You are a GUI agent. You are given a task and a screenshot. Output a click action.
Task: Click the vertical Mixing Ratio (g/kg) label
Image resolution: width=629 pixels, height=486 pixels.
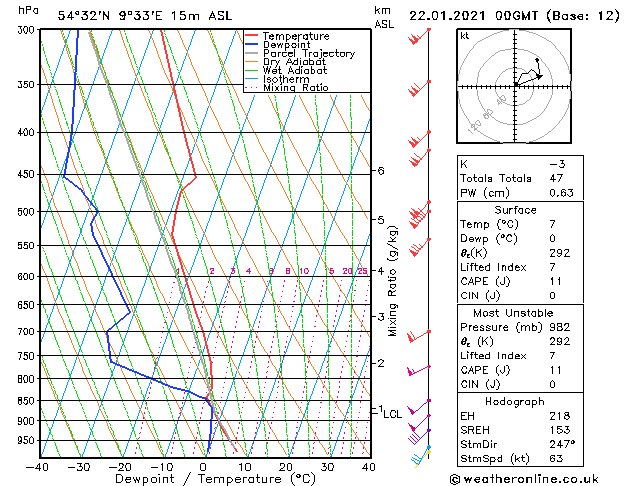[392, 281]
